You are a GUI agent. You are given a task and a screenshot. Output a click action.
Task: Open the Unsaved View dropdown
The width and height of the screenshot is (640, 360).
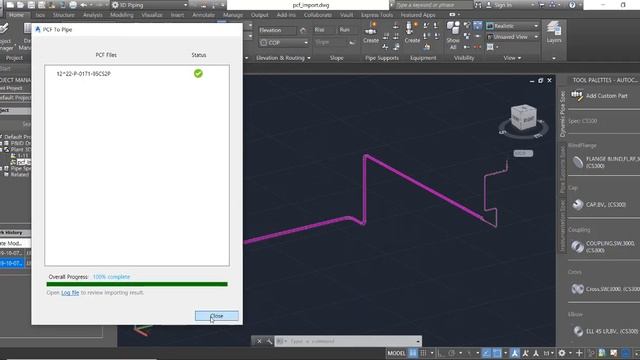[513, 37]
